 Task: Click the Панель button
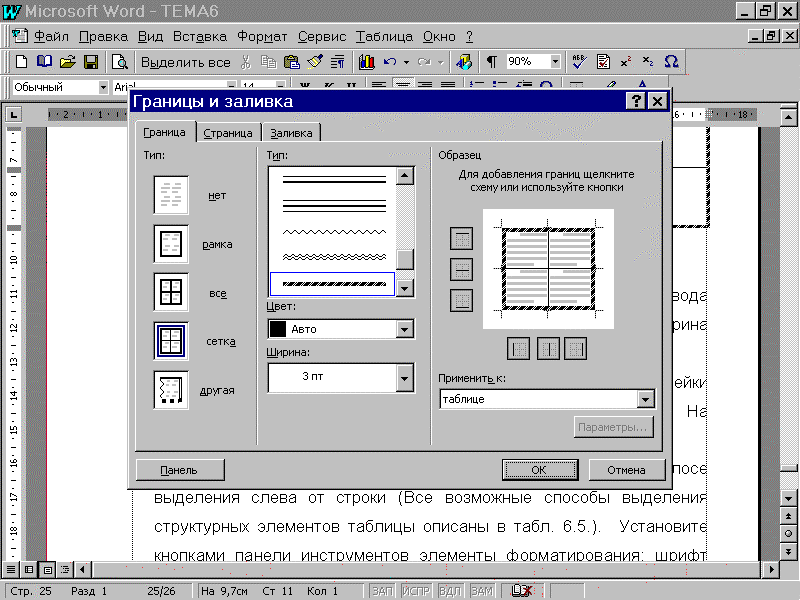point(179,470)
